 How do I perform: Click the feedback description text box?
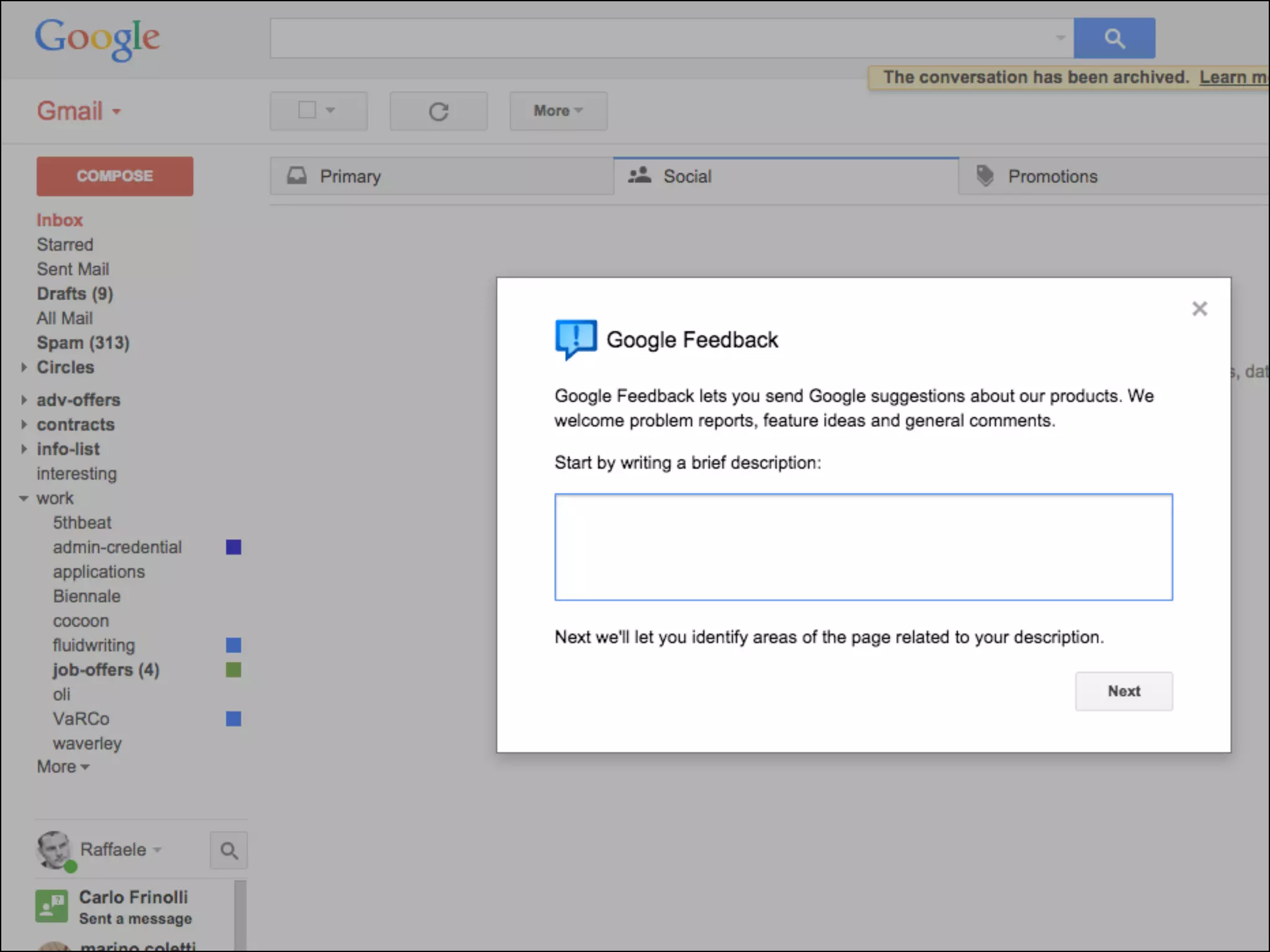click(x=863, y=547)
